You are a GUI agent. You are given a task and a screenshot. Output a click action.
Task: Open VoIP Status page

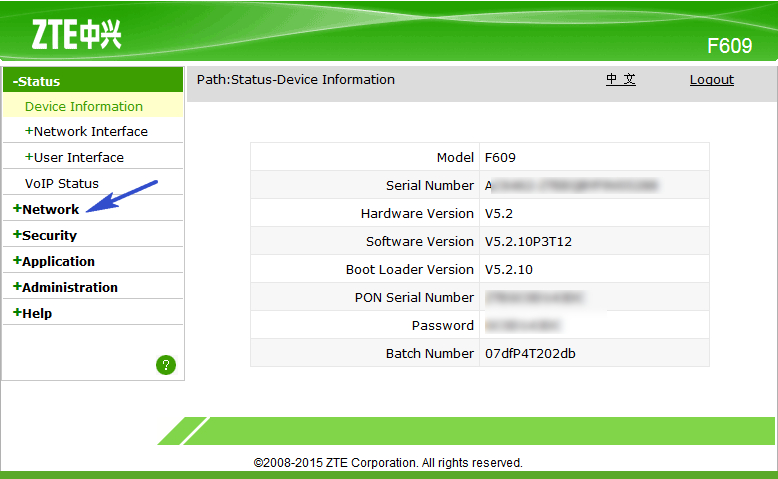point(62,184)
